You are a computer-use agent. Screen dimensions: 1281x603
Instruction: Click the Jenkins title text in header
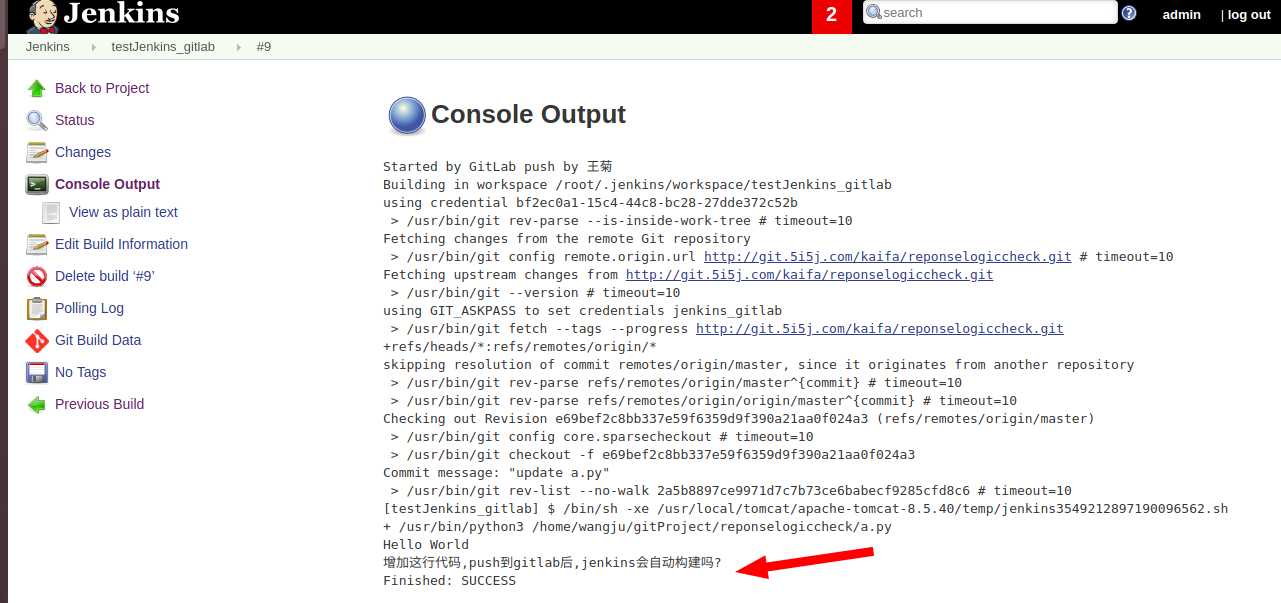pyautogui.click(x=121, y=14)
